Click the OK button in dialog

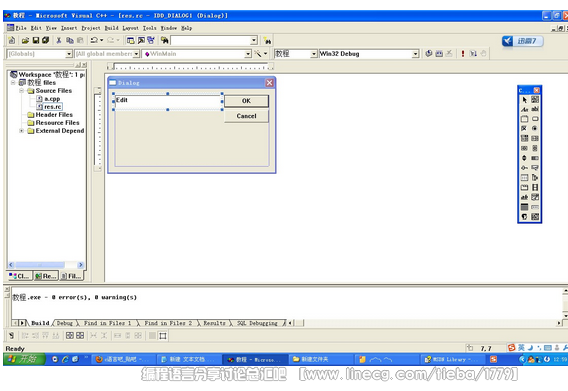coord(246,101)
